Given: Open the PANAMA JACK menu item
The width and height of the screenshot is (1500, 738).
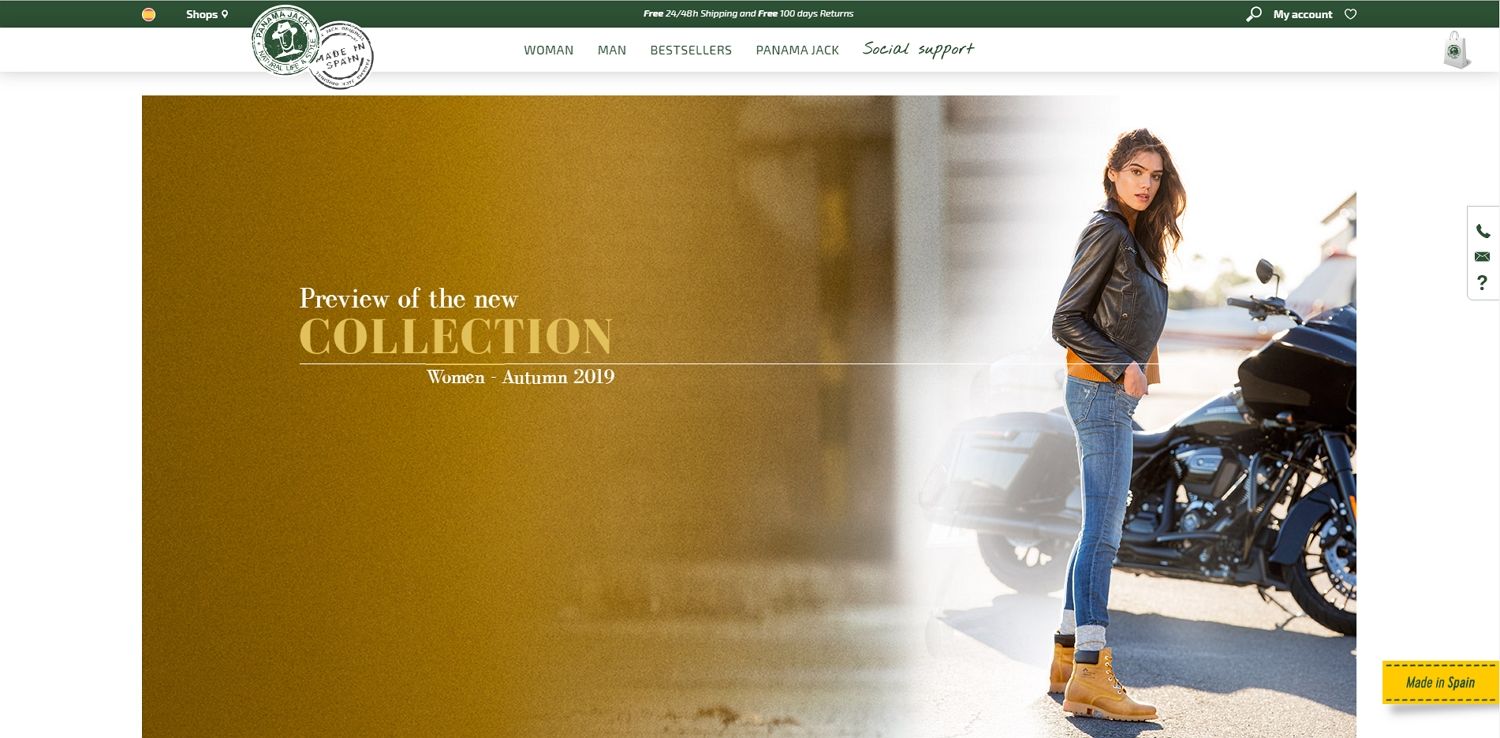Looking at the screenshot, I should (797, 50).
